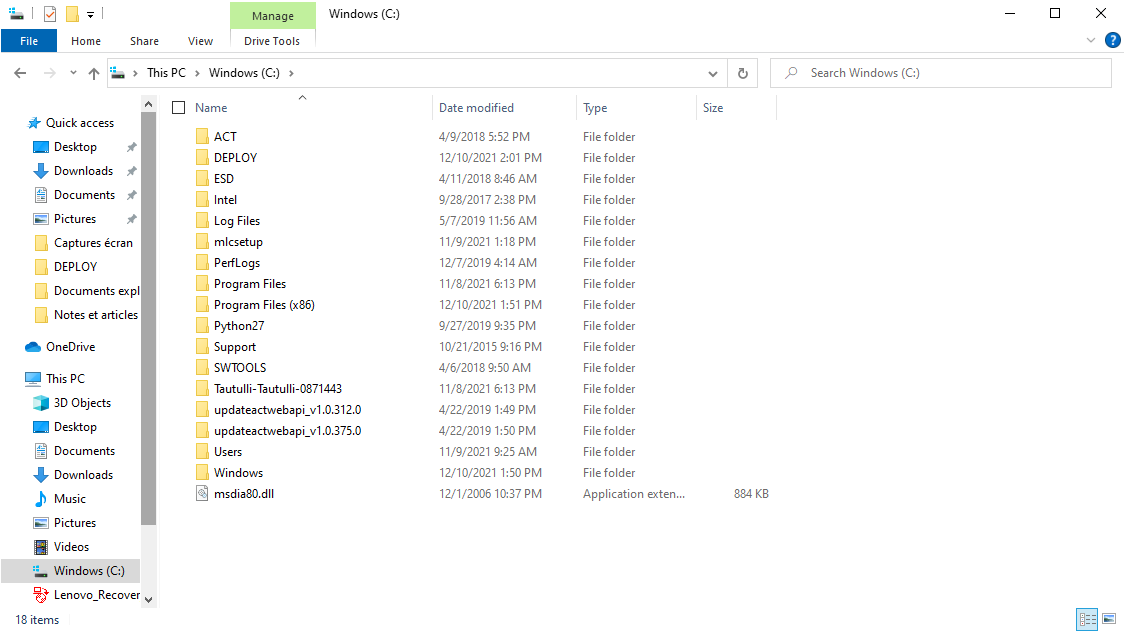This screenshot has width=1125, height=631.
Task: Open the Help question mark icon
Action: 1112,41
